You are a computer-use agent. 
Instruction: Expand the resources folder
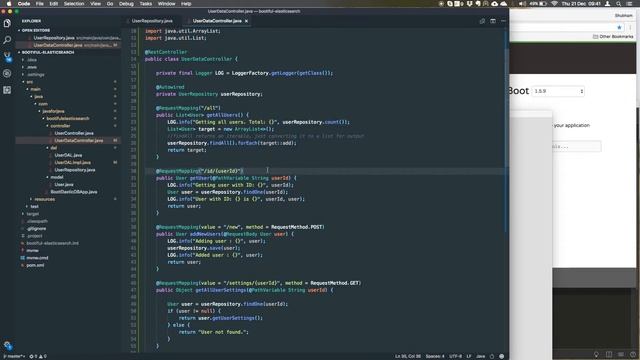(44, 199)
